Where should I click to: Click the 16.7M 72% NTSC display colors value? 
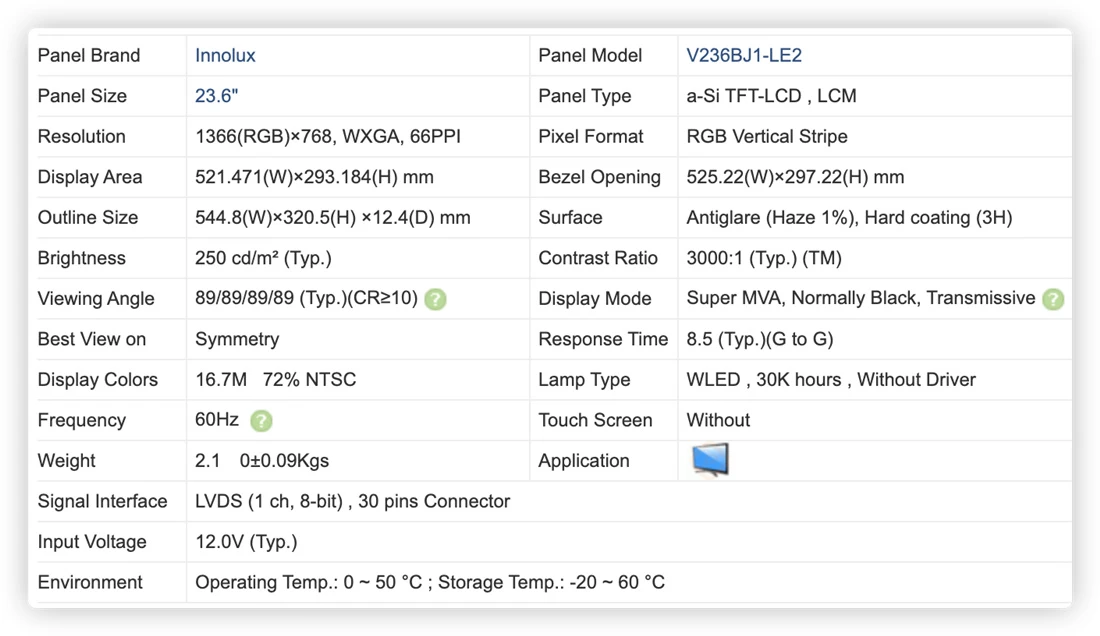[276, 379]
